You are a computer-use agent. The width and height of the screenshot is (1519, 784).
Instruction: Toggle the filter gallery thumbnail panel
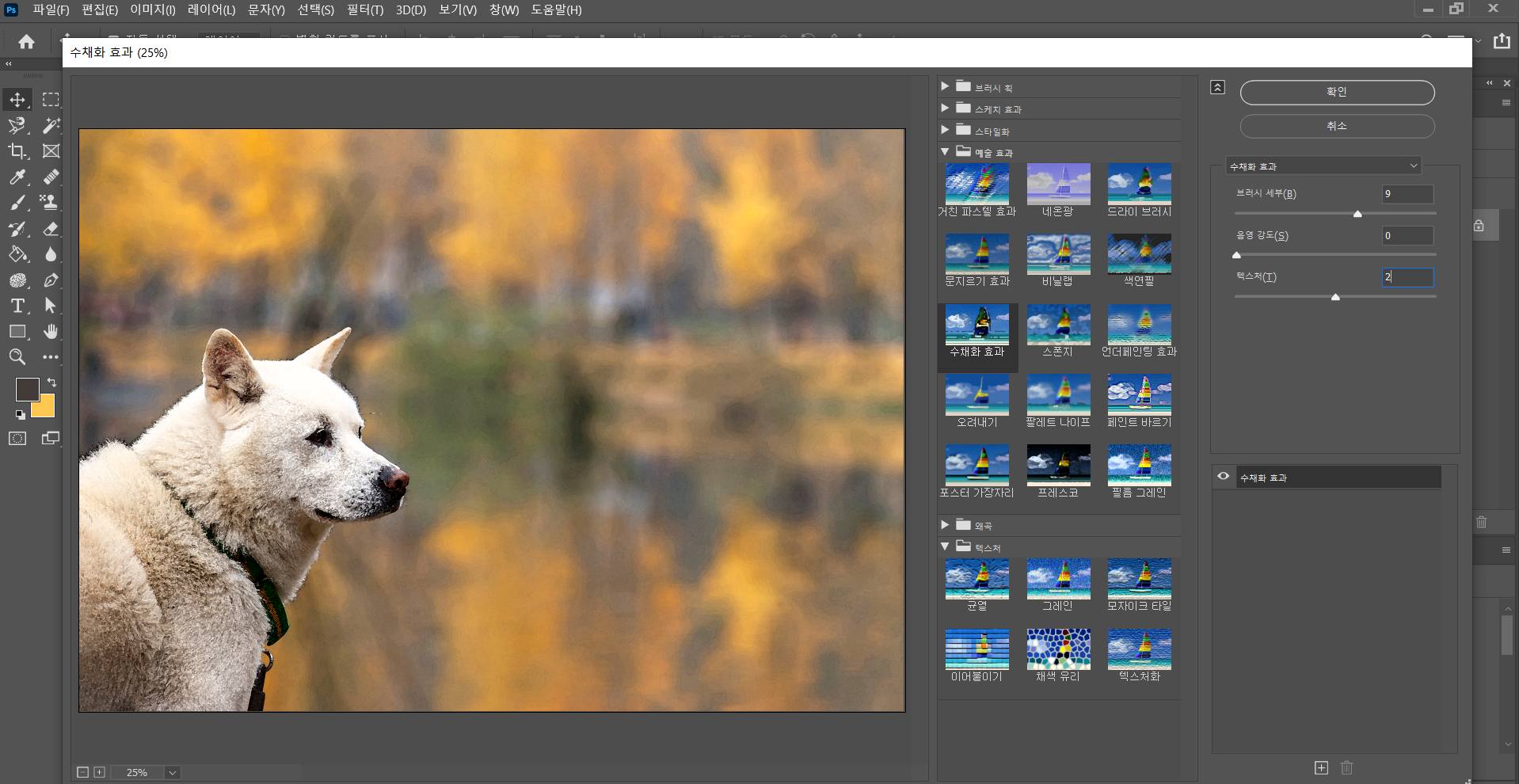(x=1217, y=87)
